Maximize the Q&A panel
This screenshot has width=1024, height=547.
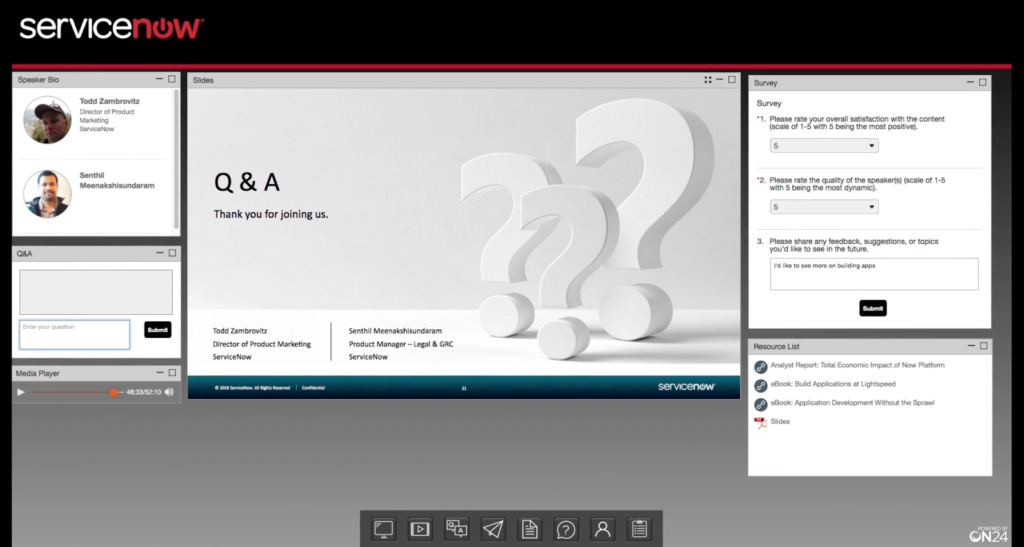[172, 253]
